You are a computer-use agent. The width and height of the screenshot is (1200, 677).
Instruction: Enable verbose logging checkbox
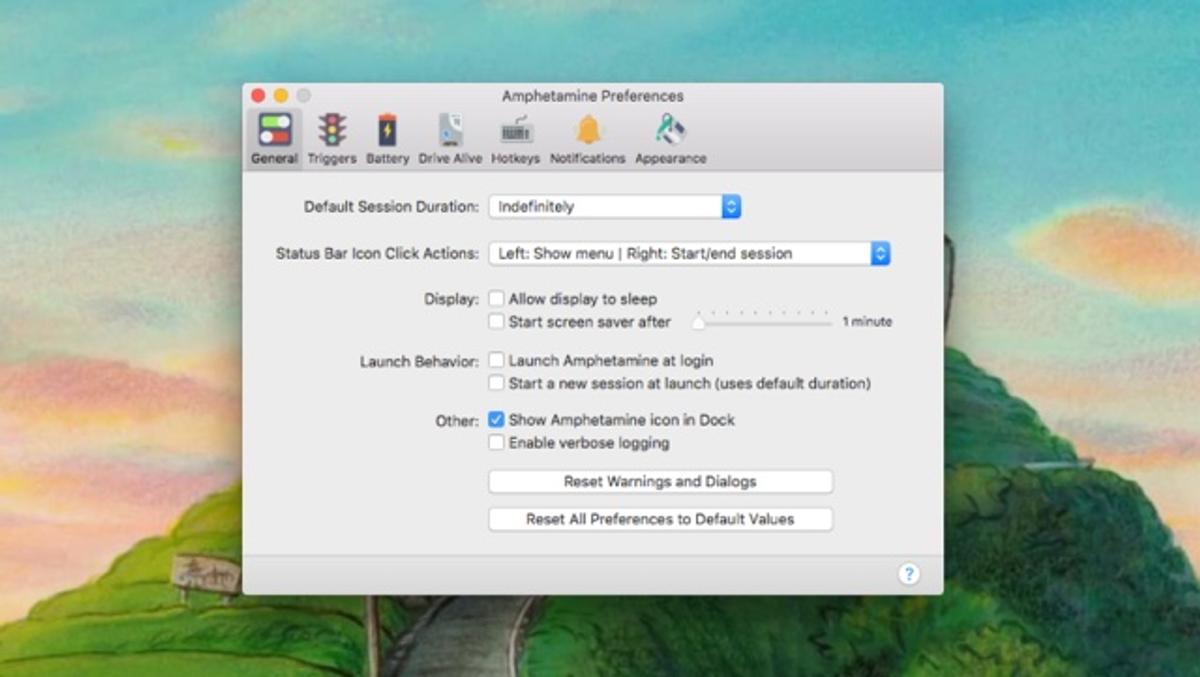(496, 443)
